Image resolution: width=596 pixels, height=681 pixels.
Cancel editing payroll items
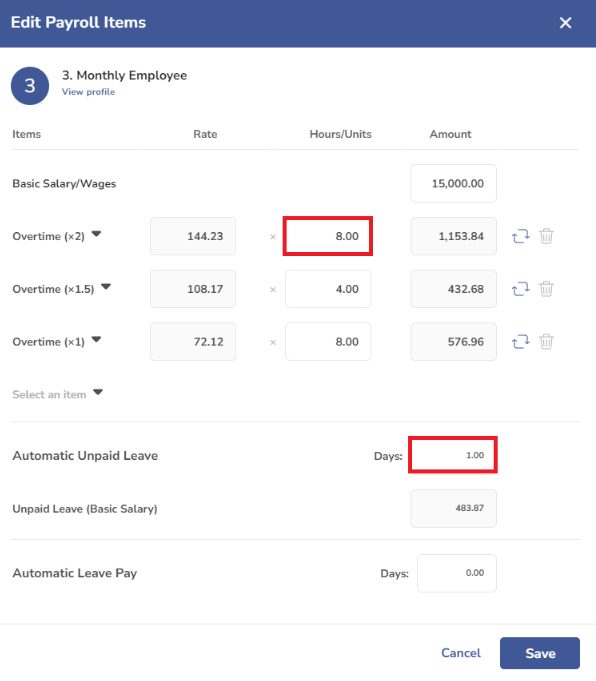click(461, 653)
